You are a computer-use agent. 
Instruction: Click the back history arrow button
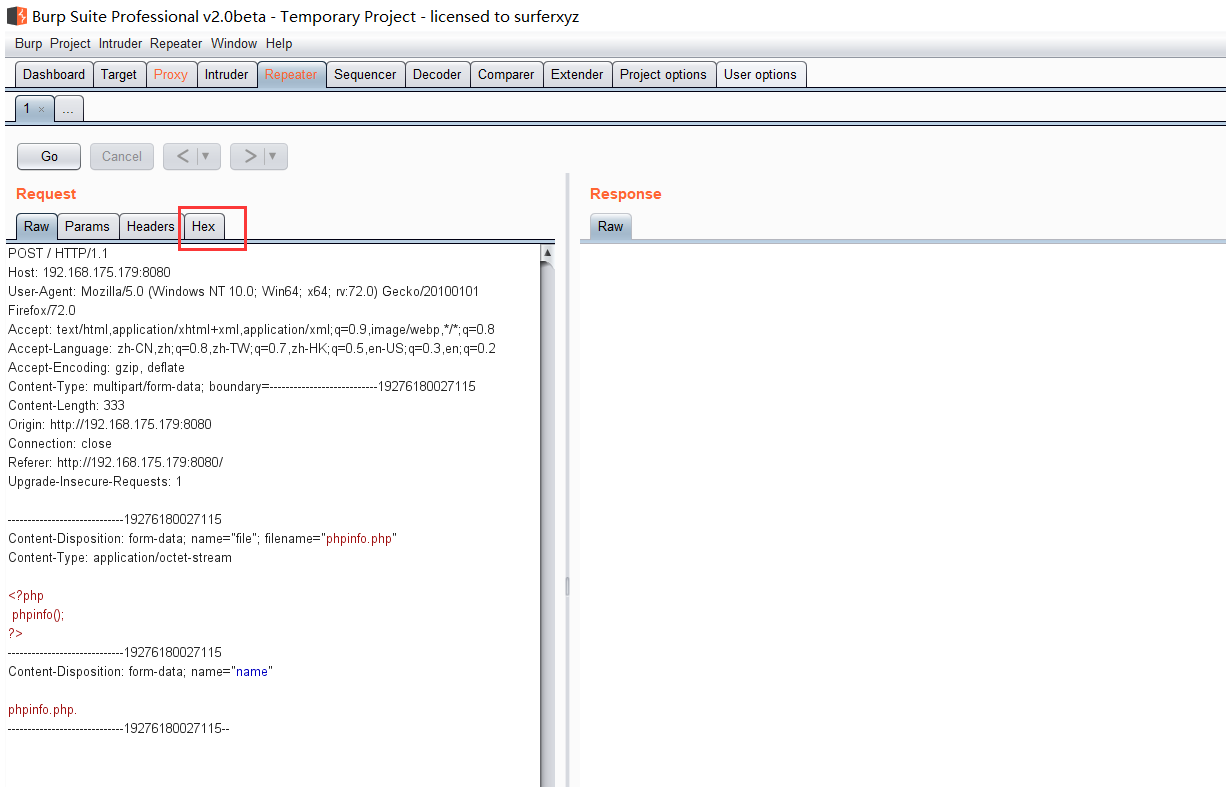point(181,156)
